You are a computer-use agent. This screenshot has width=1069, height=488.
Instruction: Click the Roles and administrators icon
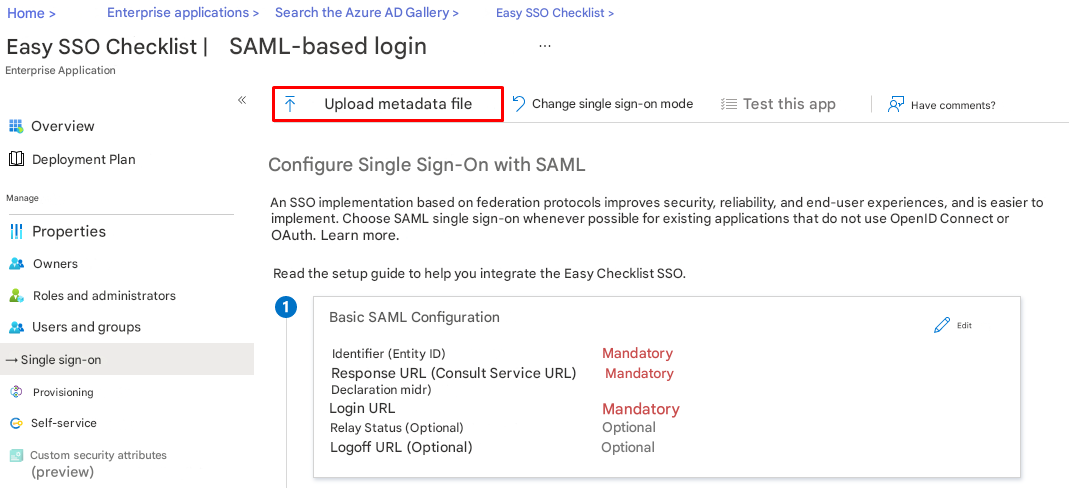tap(16, 296)
